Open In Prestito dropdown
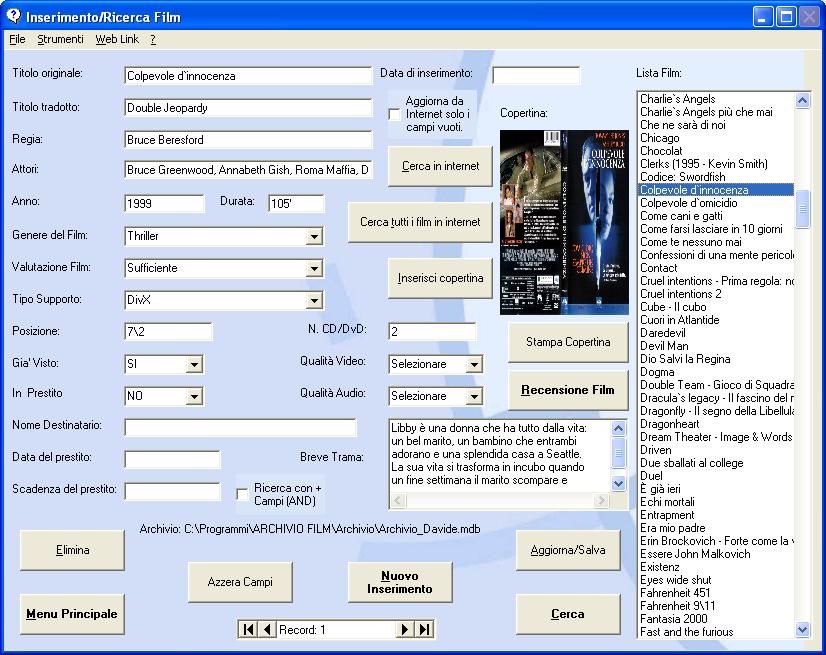 click(x=194, y=396)
